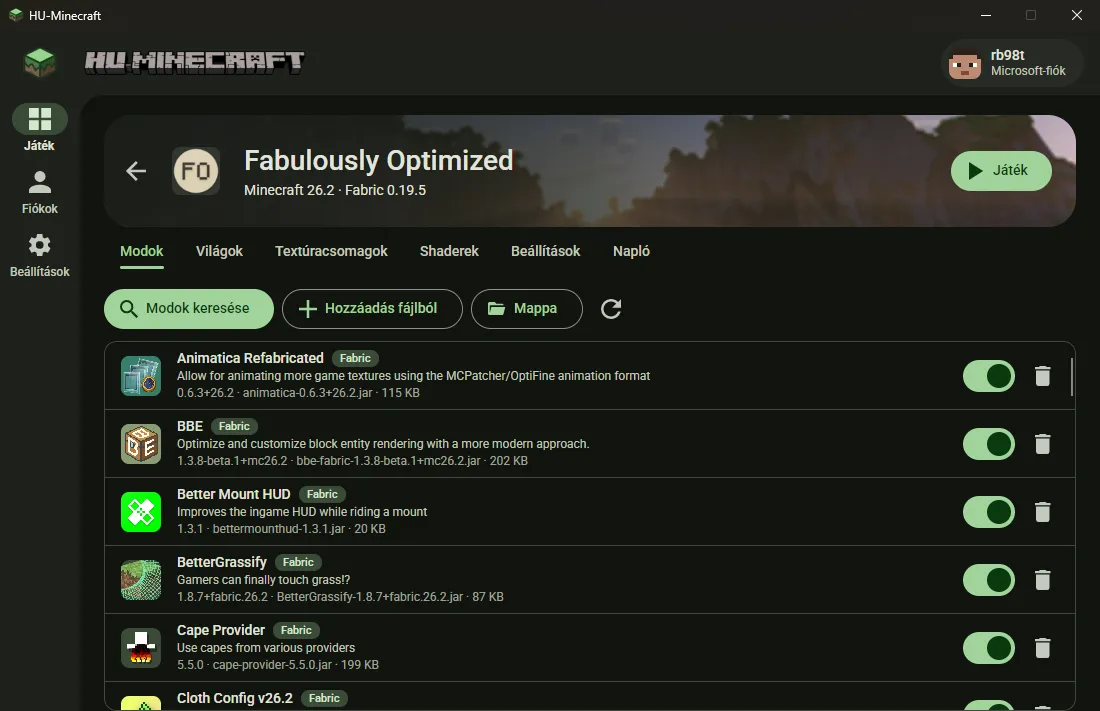Screen dimensions: 1100x711
Task: Open the Textúracsomagok tab
Action: pos(331,251)
